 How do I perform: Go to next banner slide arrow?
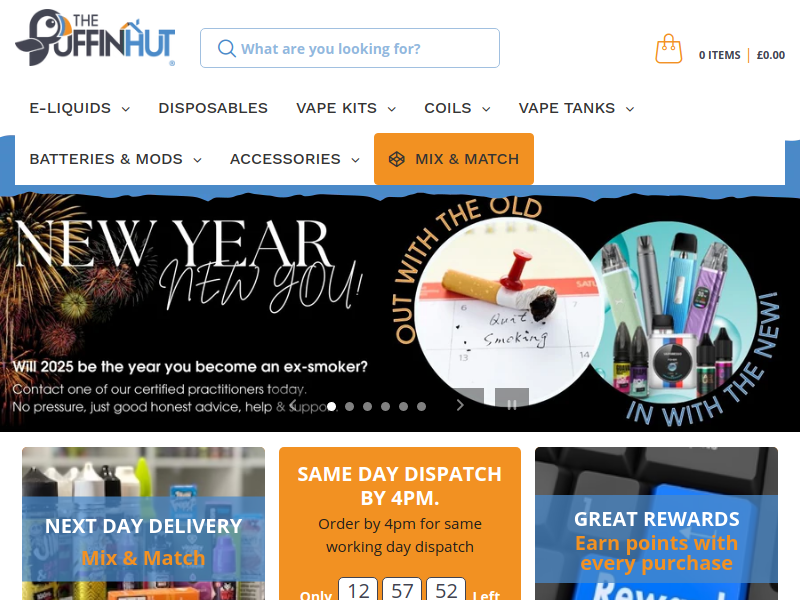click(460, 405)
